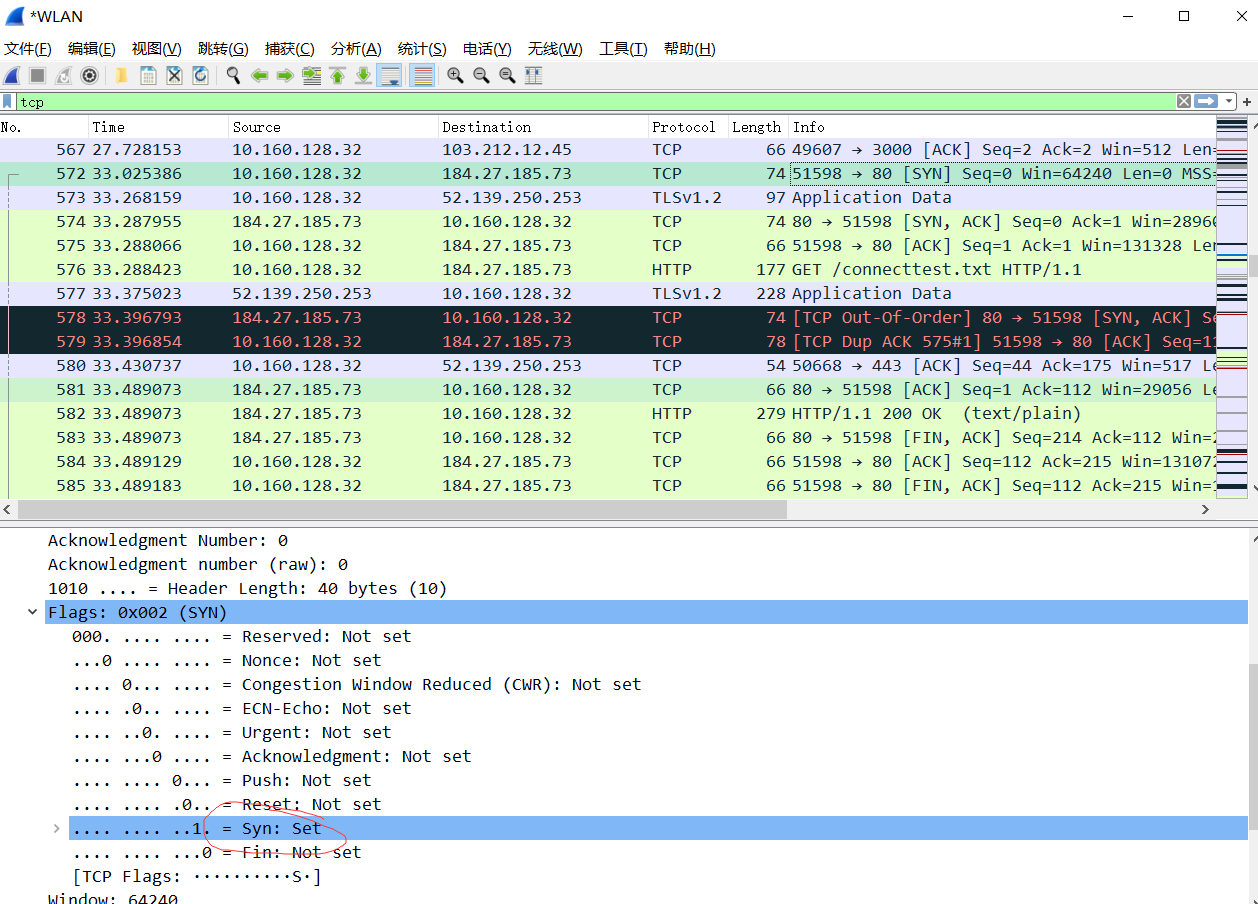Screen dimensions: 1258x904
Task: Click the find packet magnifier icon
Action: 233,75
